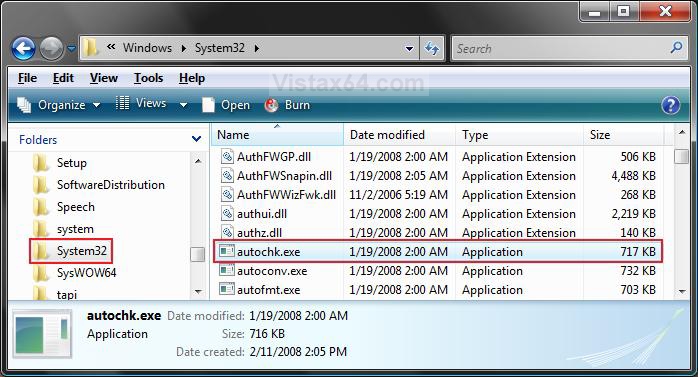
Task: Open the recent pages dropdown arrow
Action: coord(71,48)
